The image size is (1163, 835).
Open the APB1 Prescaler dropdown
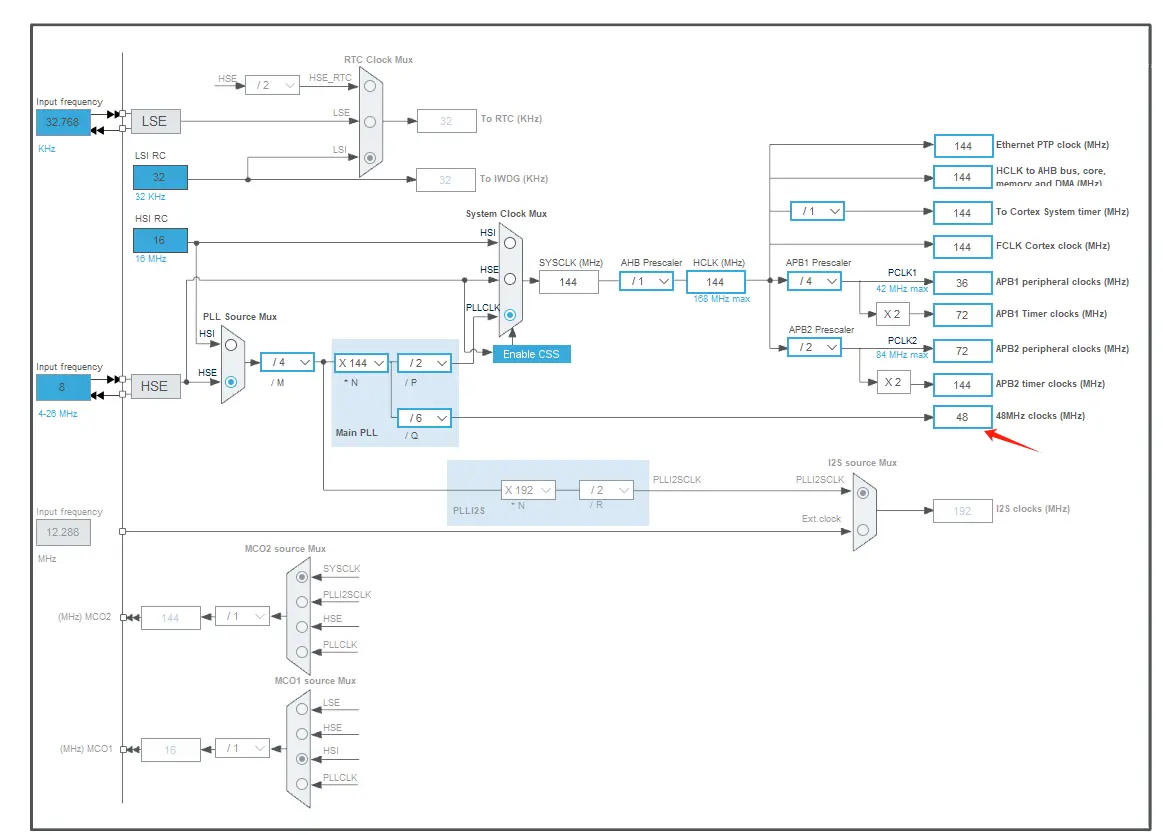[x=814, y=282]
